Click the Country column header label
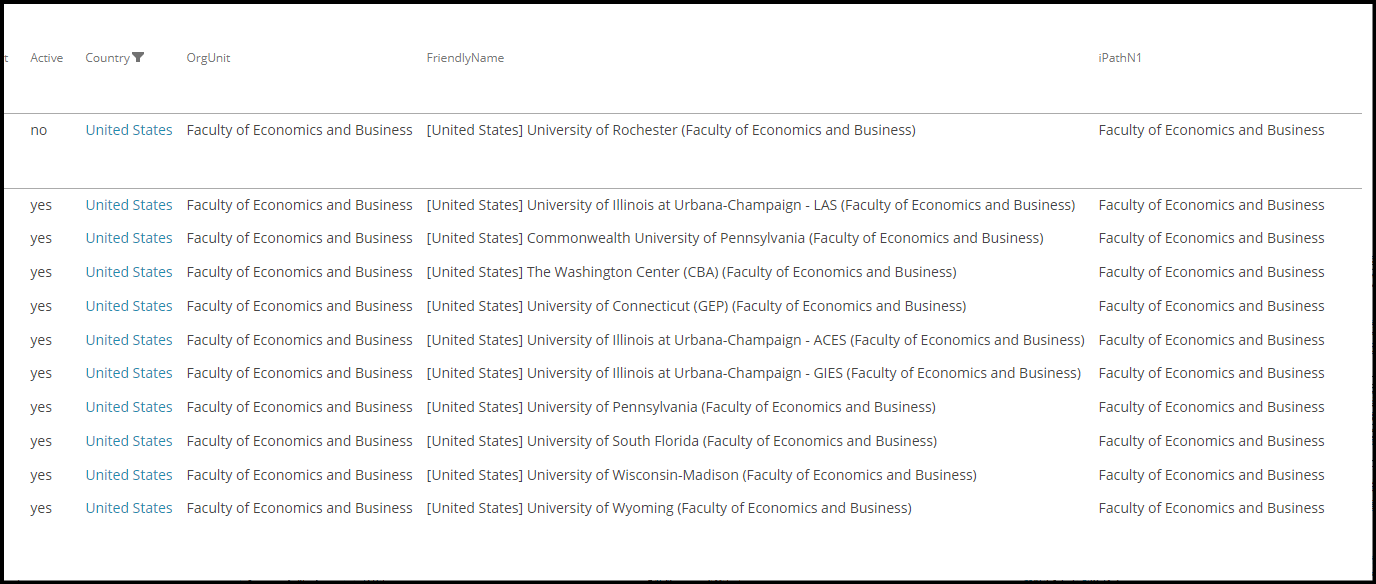This screenshot has width=1376, height=584. (107, 58)
